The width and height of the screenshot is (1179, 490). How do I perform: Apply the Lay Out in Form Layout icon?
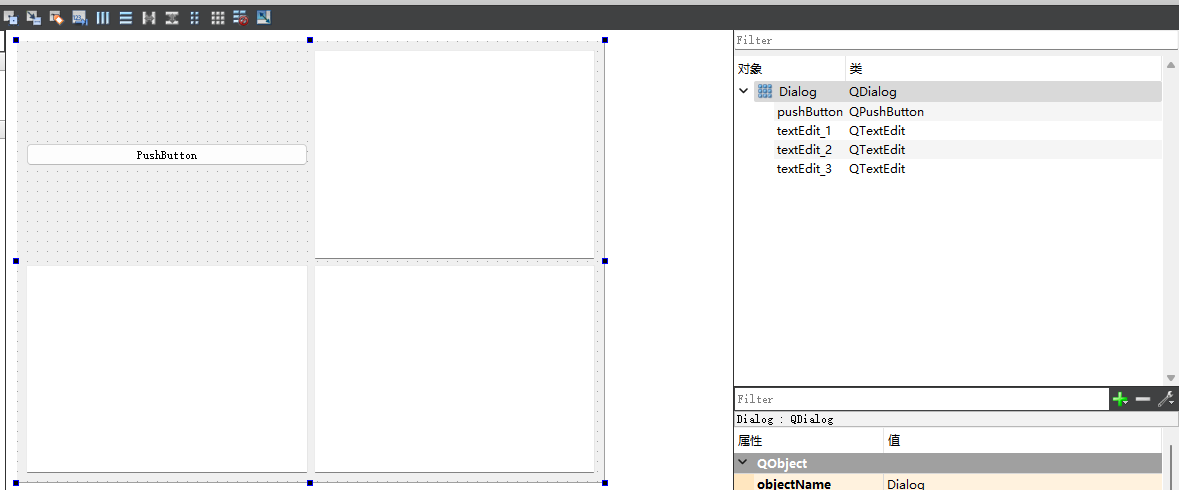pos(195,17)
